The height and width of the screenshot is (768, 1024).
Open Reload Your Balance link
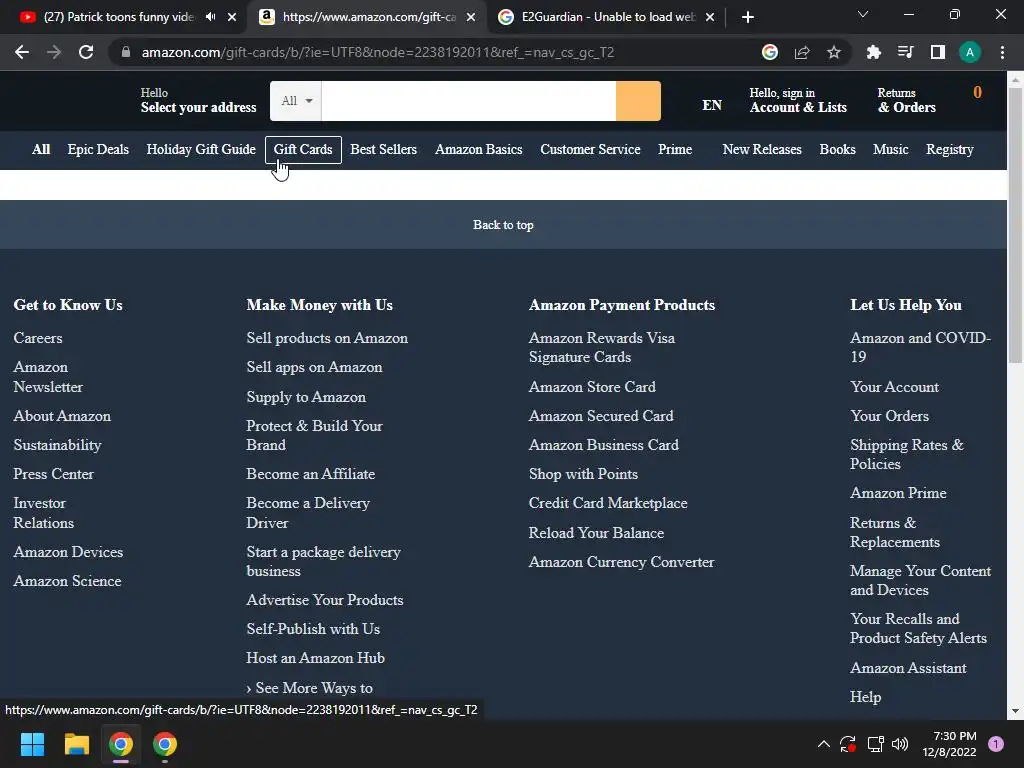point(596,533)
